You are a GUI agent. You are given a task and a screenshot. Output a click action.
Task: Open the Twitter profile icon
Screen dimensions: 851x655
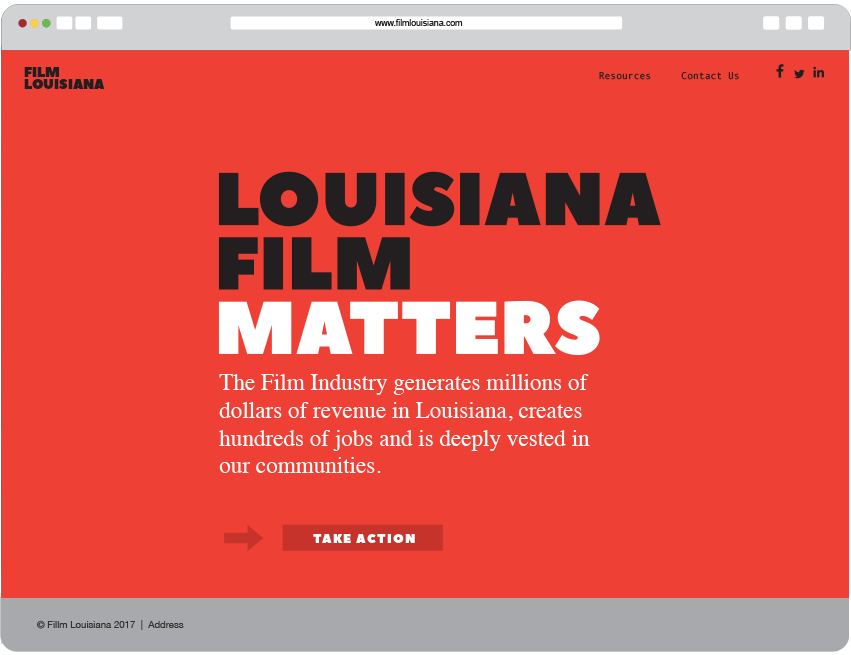[x=799, y=73]
